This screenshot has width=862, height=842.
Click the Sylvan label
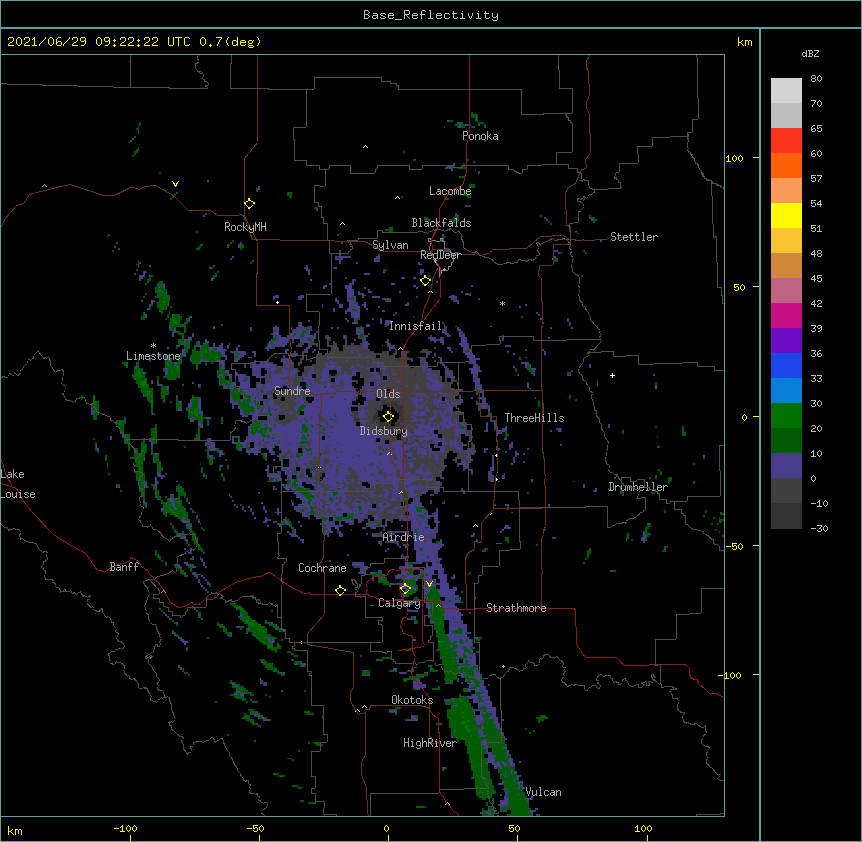coord(390,245)
